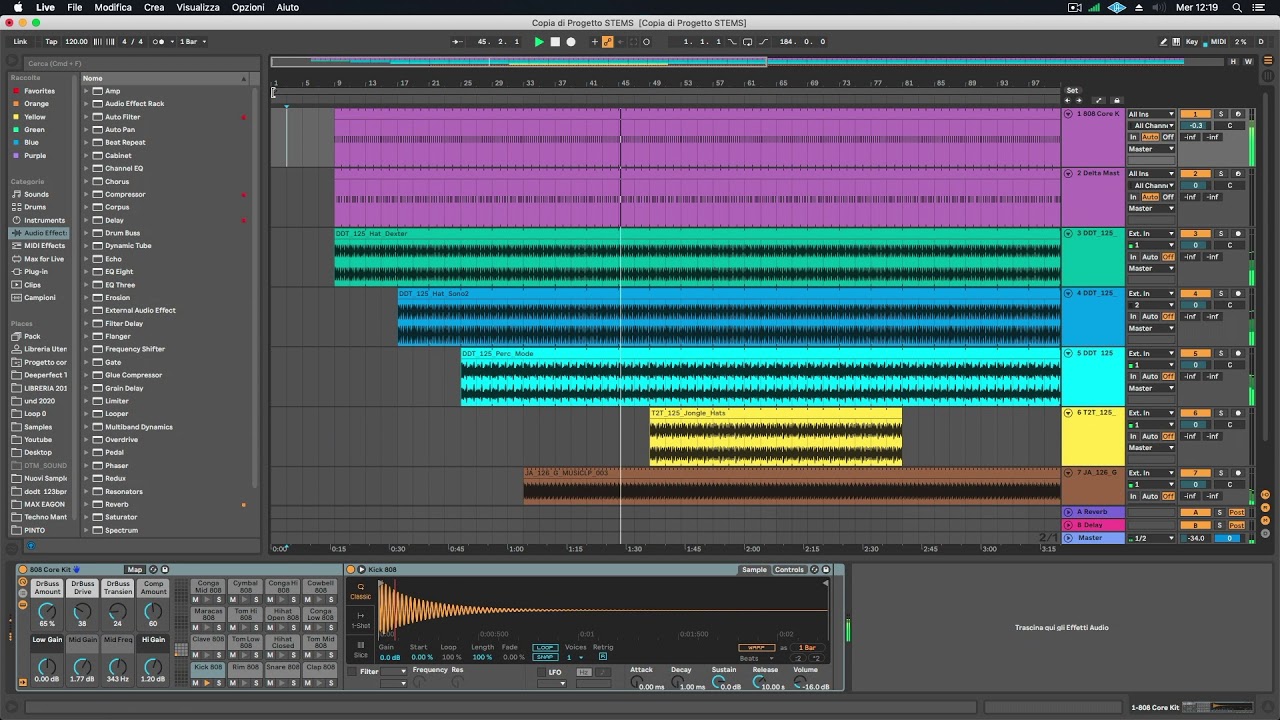Click the Tap tempo button
Image resolution: width=1280 pixels, height=720 pixels.
point(51,42)
